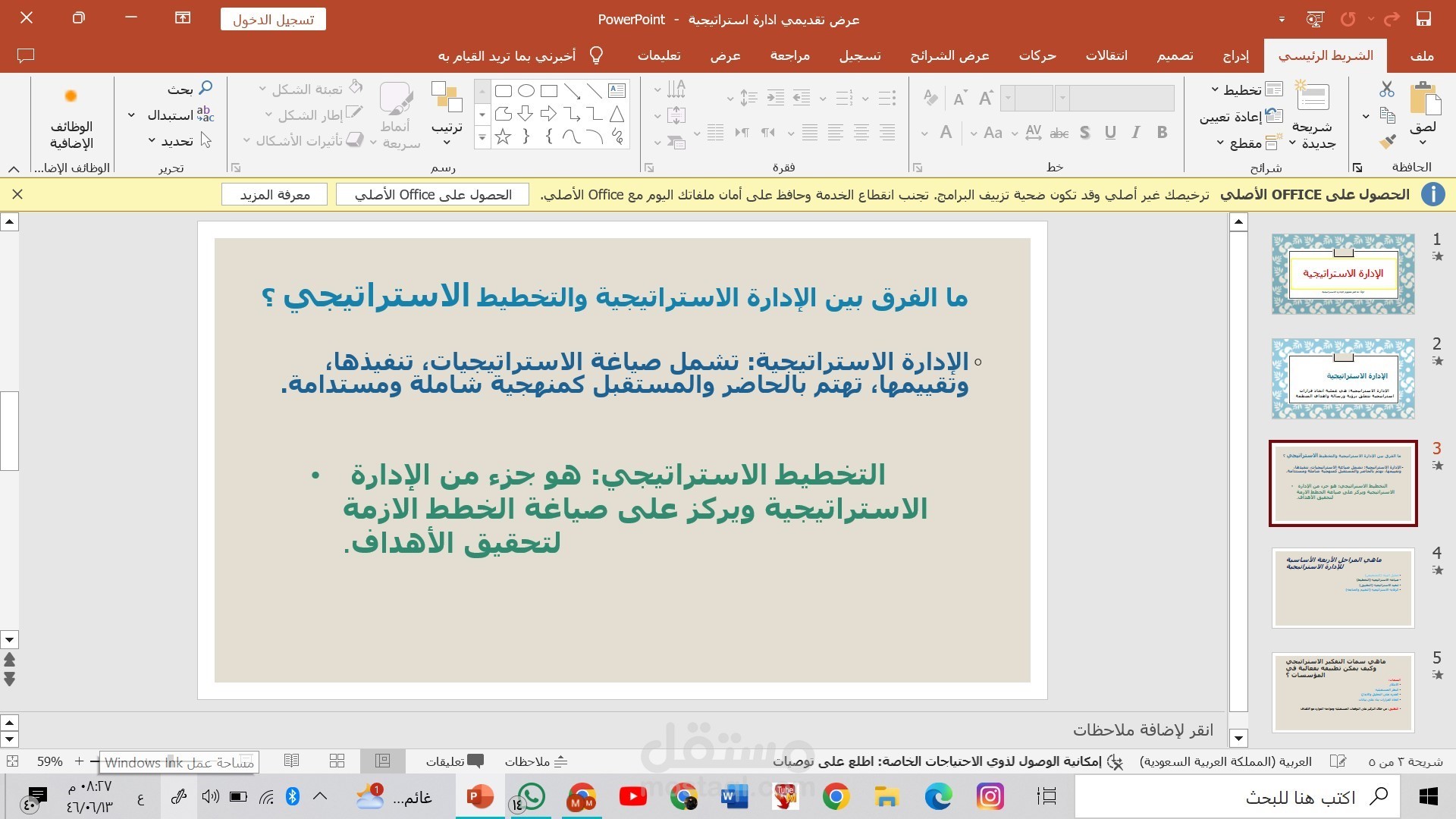Decrease the list indent level
The height and width of the screenshot is (819, 1456).
802,98
